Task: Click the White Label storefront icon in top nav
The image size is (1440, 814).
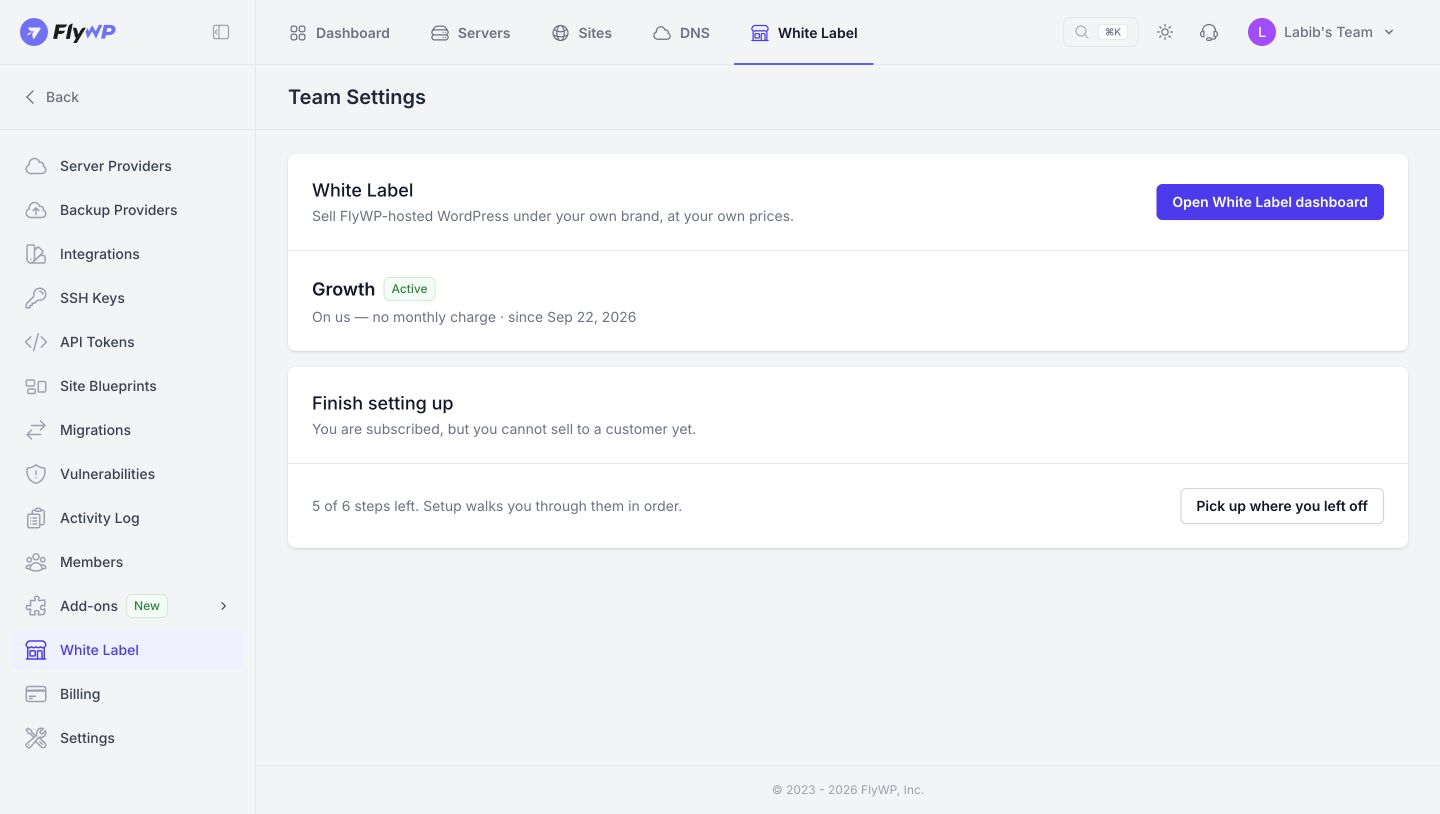Action: pos(760,33)
